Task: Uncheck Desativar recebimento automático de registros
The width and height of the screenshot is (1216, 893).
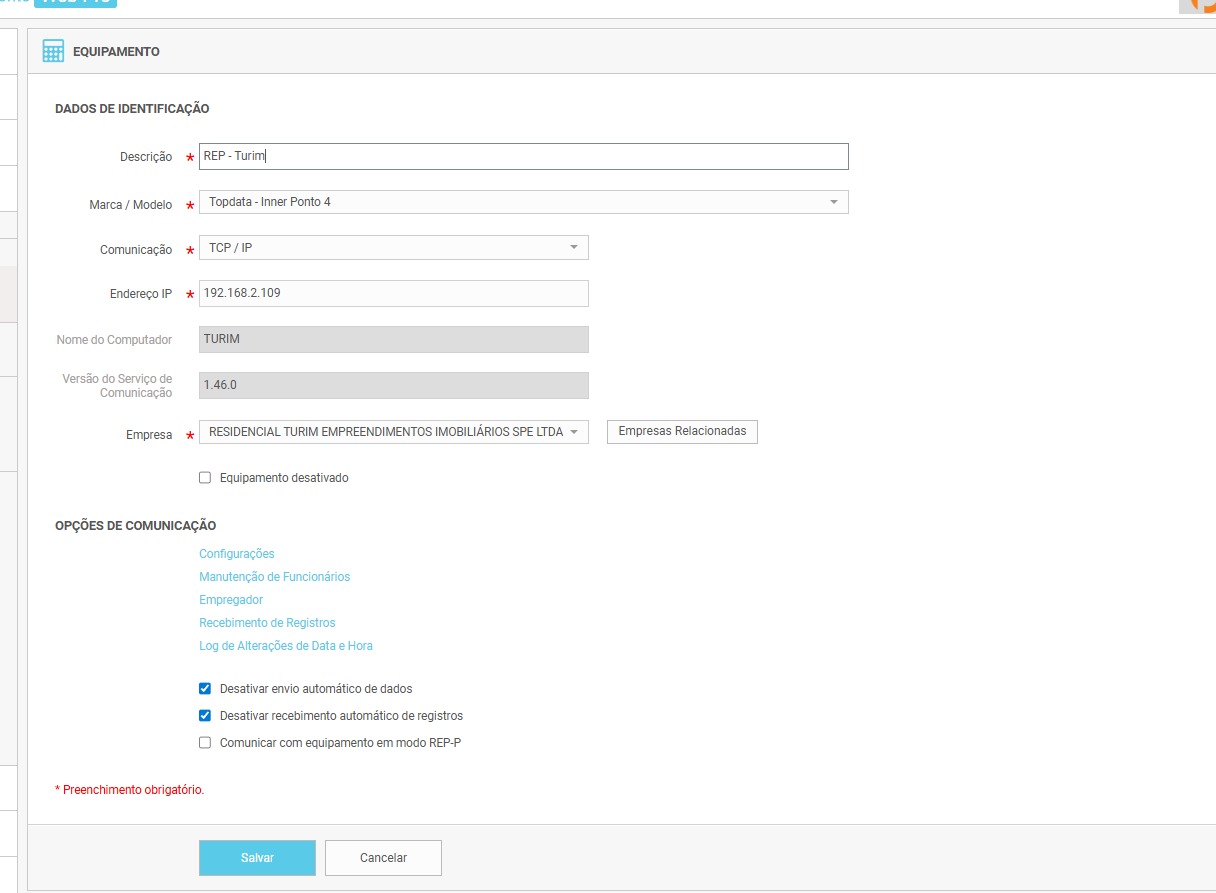Action: pyautogui.click(x=205, y=716)
